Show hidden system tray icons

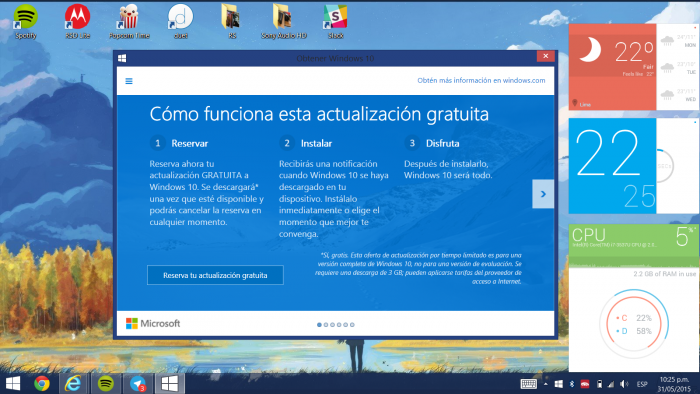click(x=546, y=384)
